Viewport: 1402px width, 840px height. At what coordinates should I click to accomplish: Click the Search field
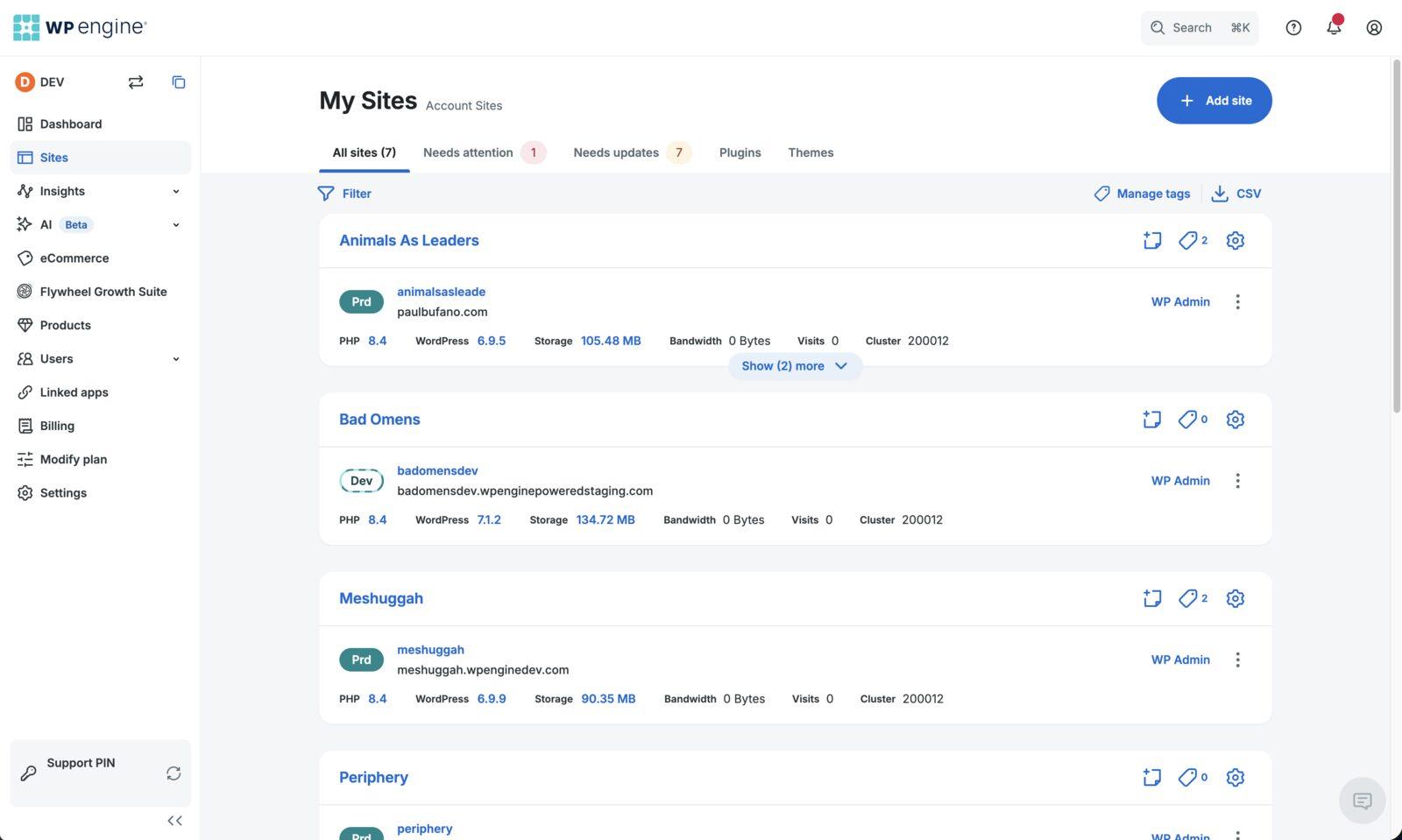(x=1200, y=27)
